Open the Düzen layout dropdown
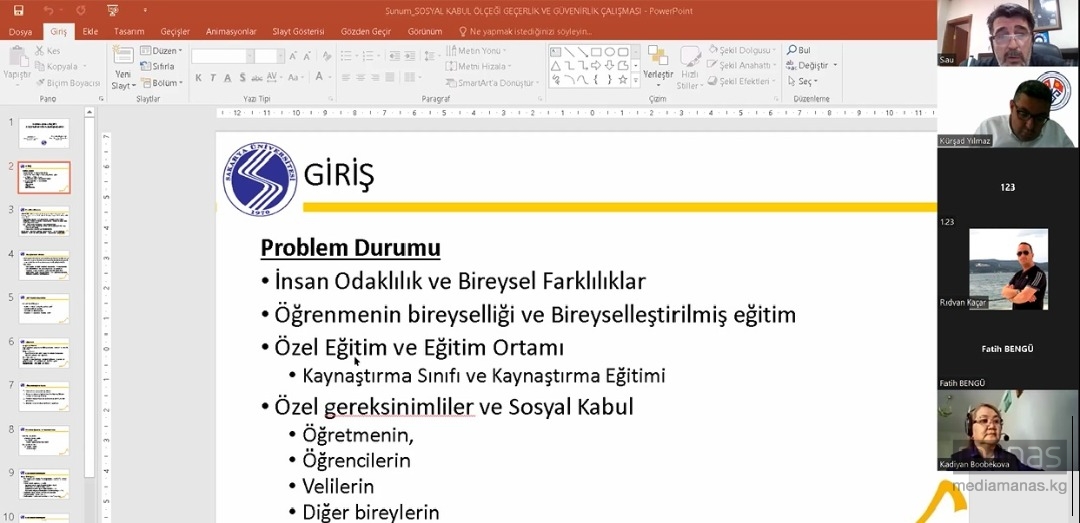The width and height of the screenshot is (1080, 523). coord(161,51)
